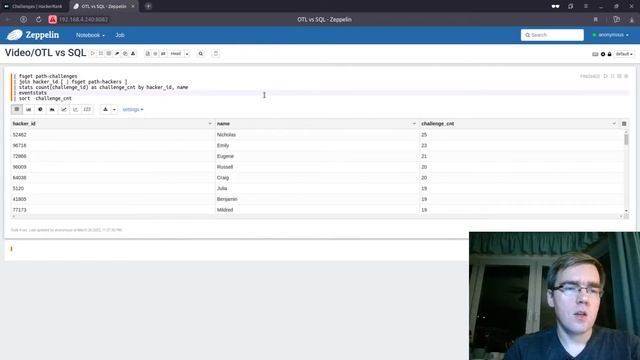Click hacker_id cell 52462

113,135
